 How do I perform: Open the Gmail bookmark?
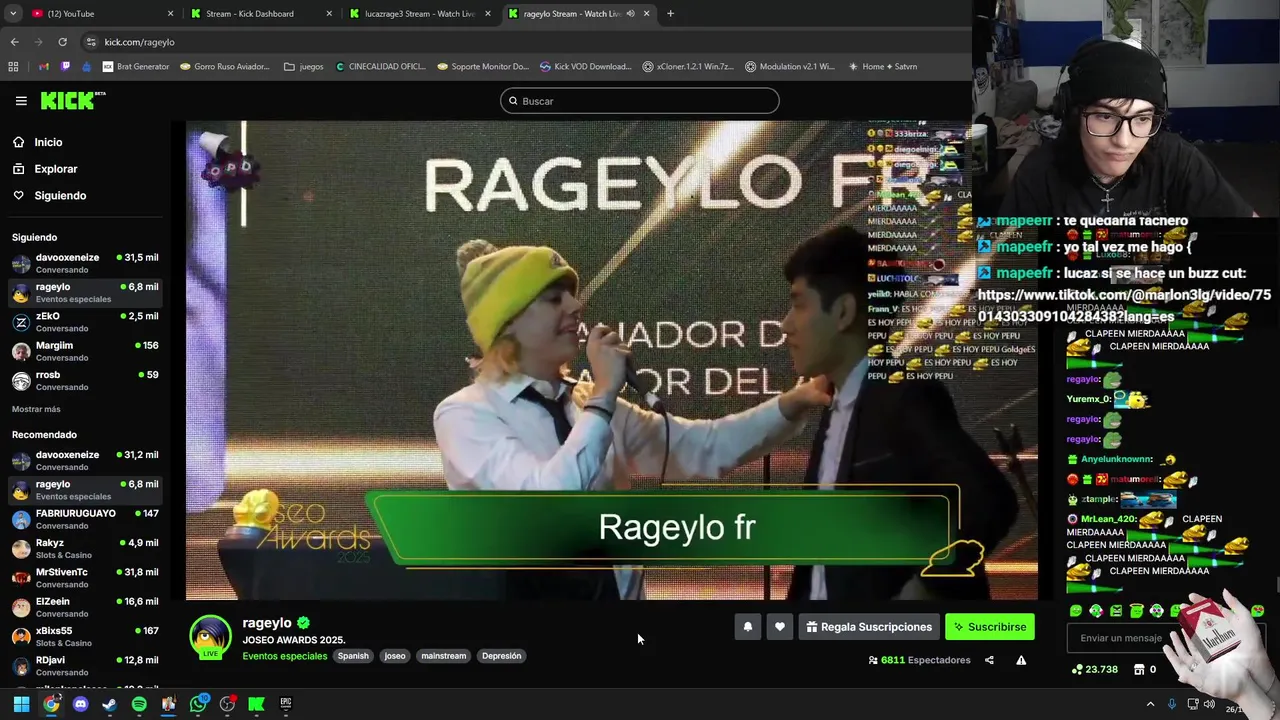click(43, 67)
